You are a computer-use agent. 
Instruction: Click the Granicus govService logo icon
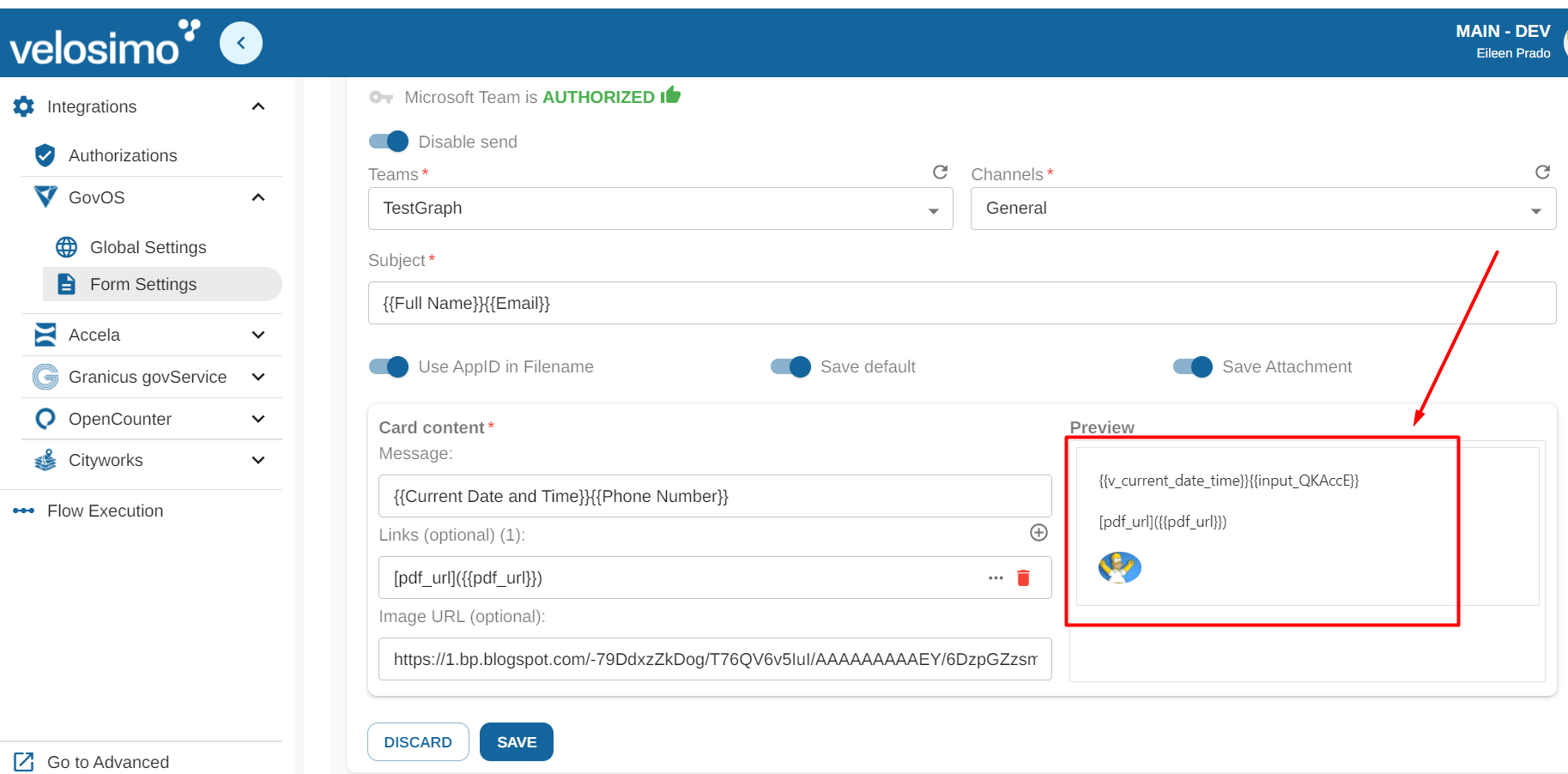(x=45, y=377)
